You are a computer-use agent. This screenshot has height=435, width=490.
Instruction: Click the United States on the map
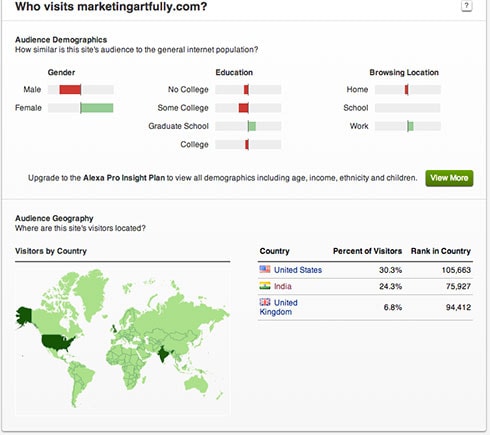click(x=58, y=343)
